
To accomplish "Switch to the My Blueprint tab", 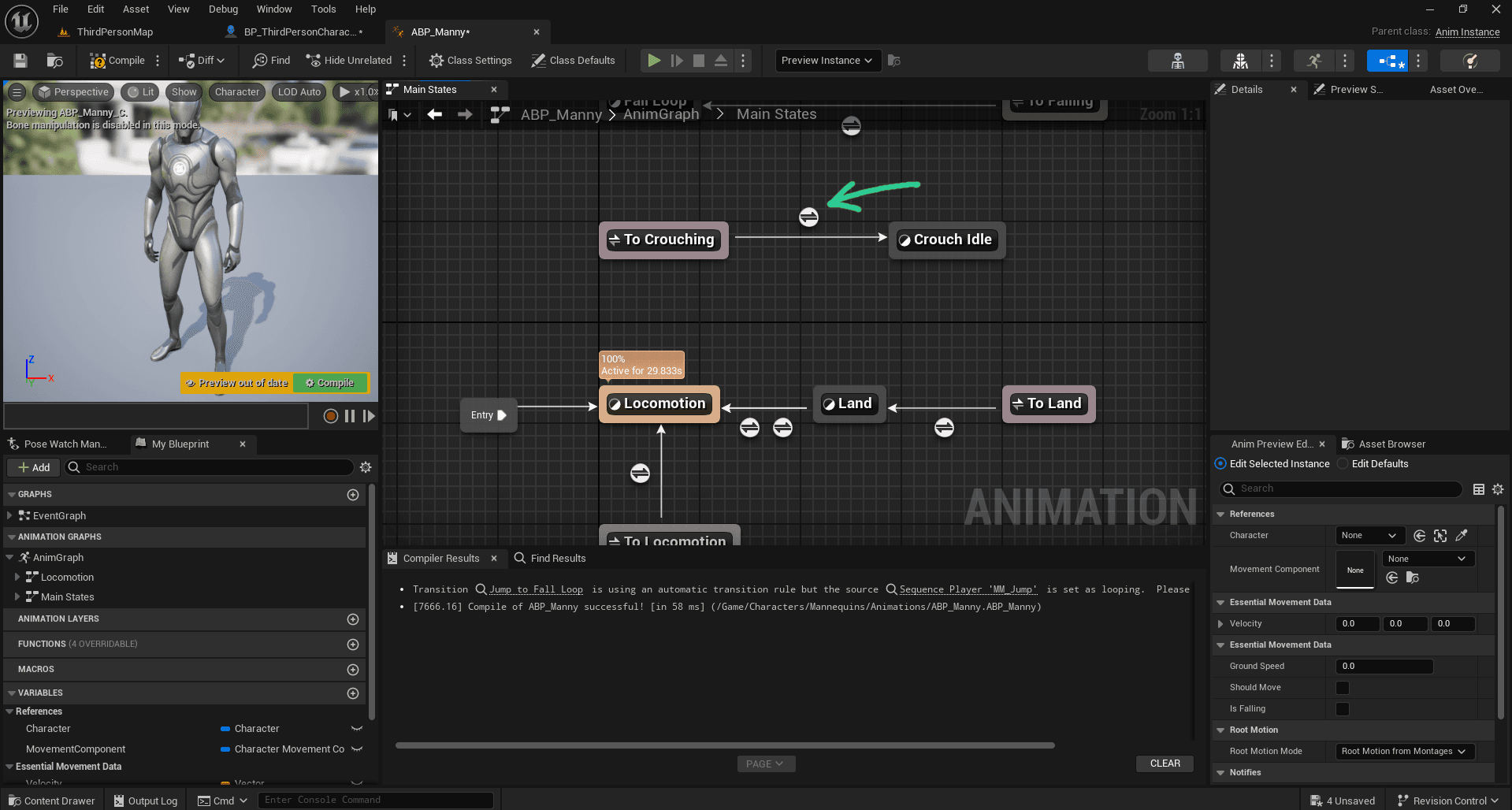I will click(x=180, y=444).
